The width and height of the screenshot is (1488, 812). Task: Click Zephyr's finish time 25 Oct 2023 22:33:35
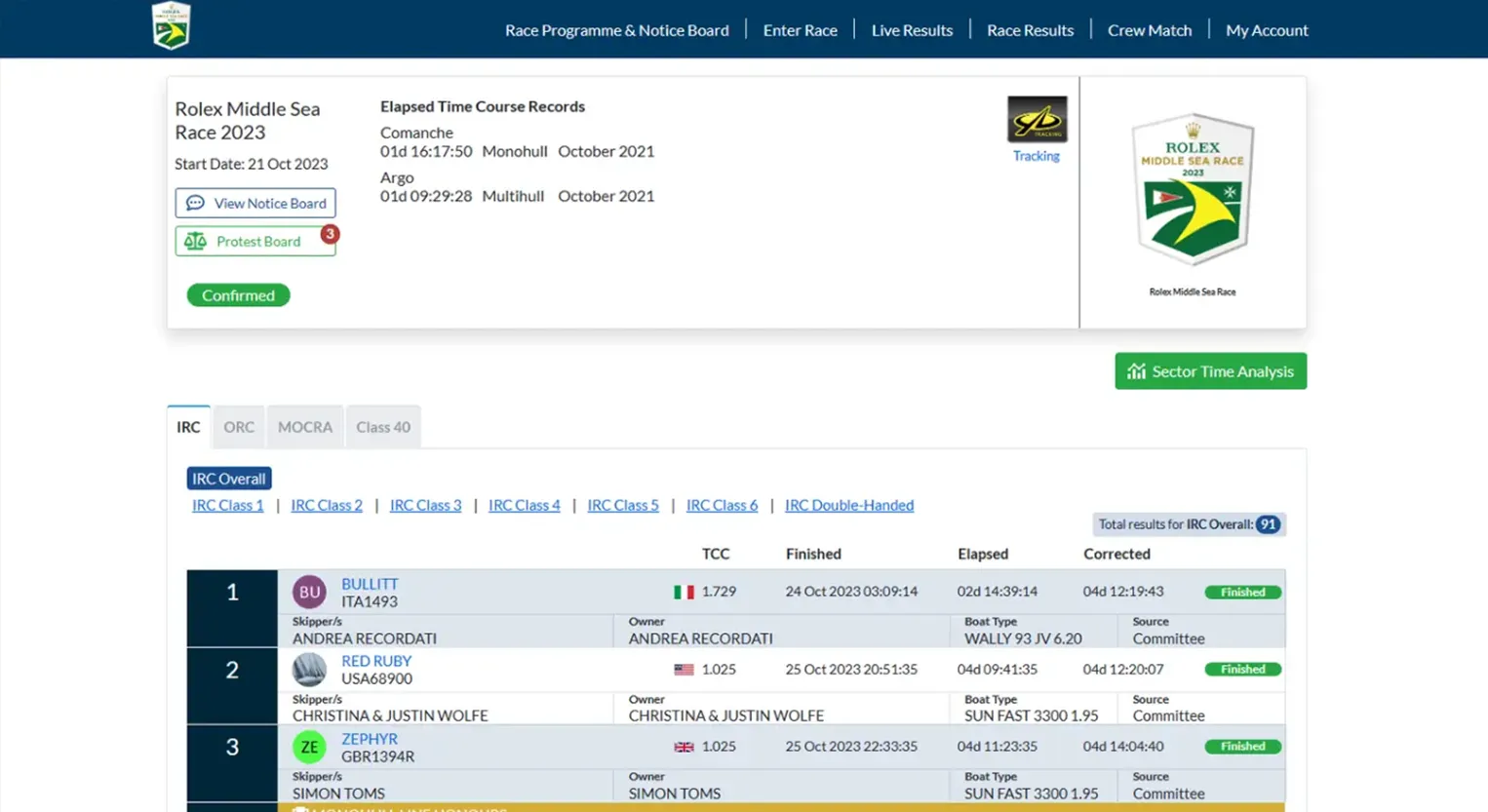coord(851,747)
